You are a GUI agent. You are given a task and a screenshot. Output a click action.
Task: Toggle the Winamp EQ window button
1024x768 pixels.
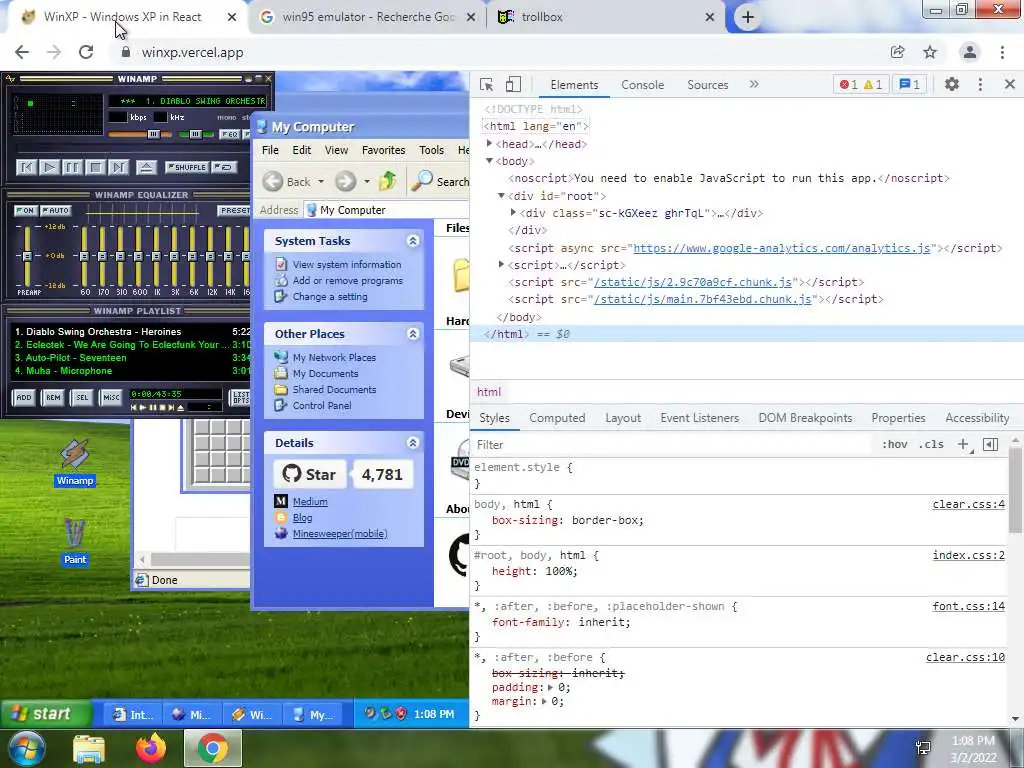pyautogui.click(x=229, y=134)
